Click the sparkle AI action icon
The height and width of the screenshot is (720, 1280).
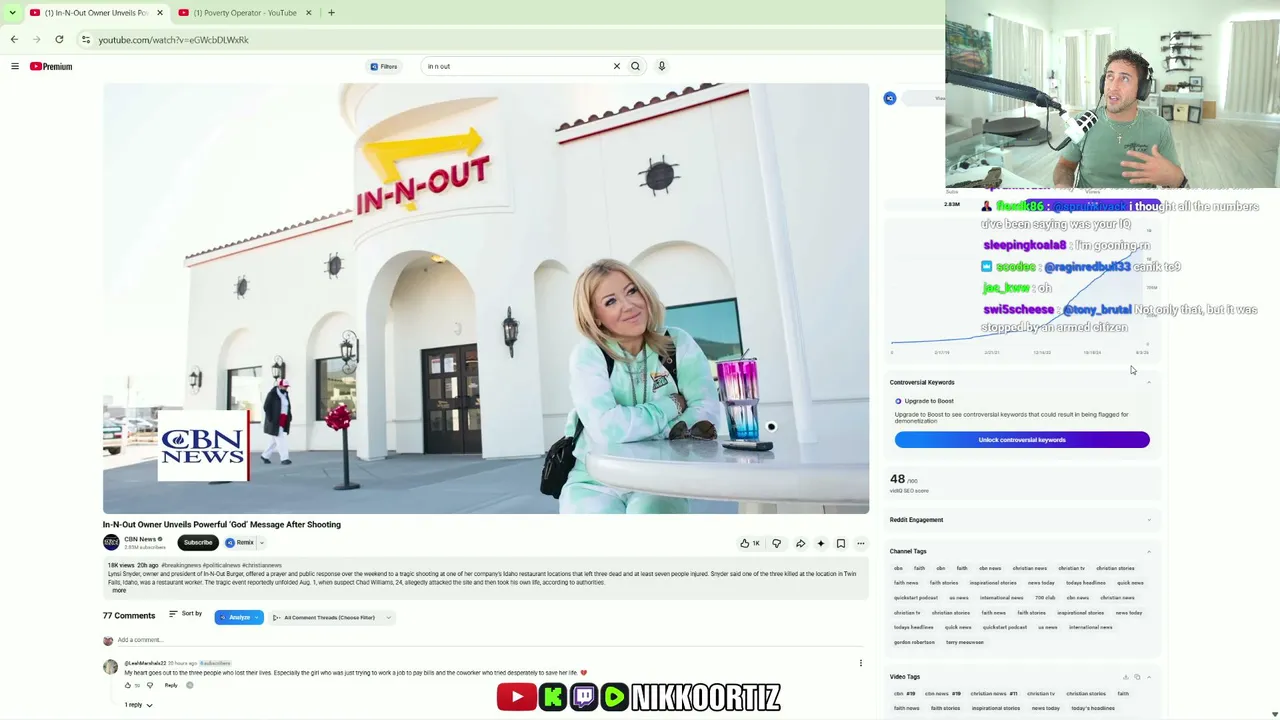point(820,543)
